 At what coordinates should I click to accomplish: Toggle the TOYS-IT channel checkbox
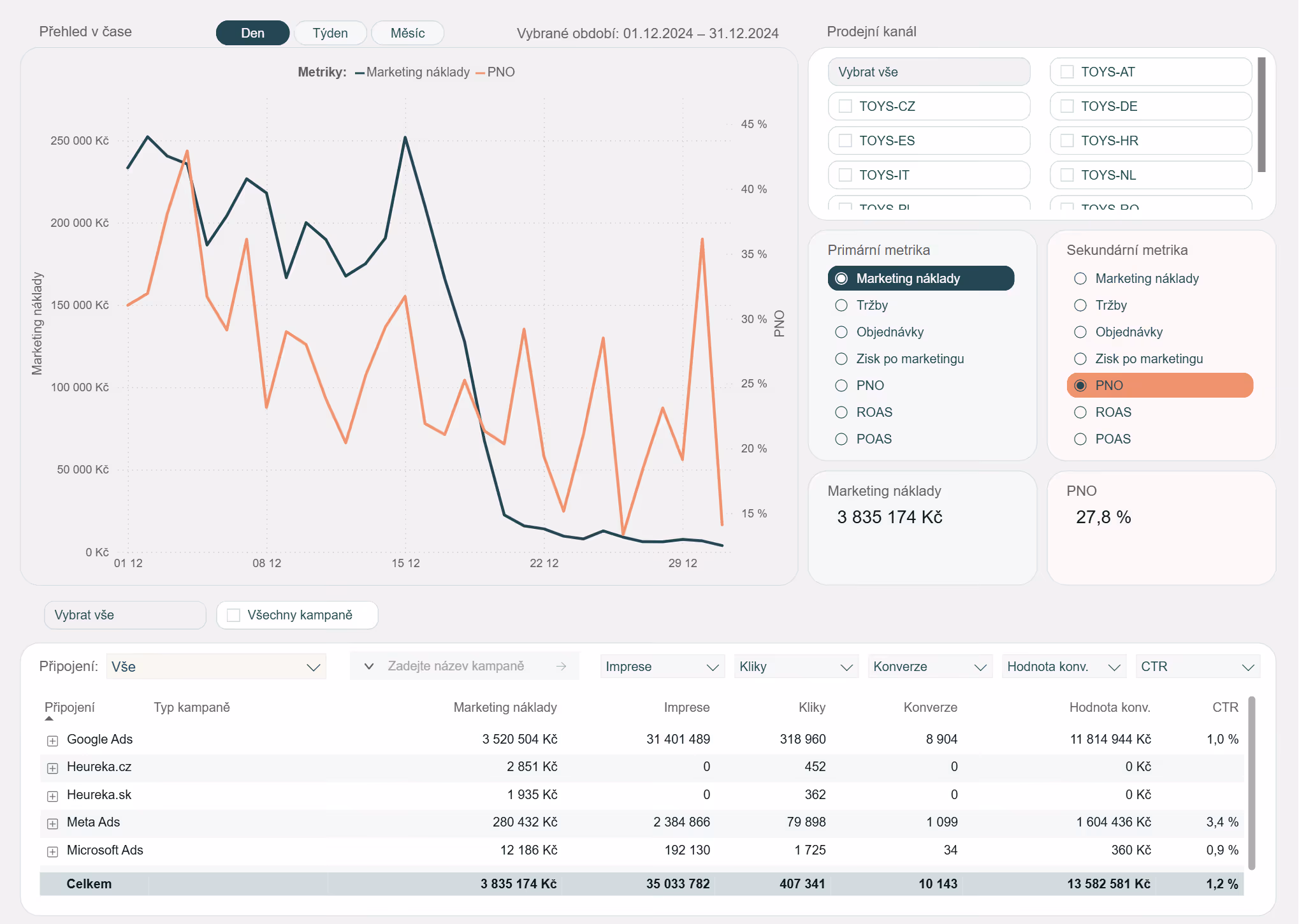(x=845, y=175)
